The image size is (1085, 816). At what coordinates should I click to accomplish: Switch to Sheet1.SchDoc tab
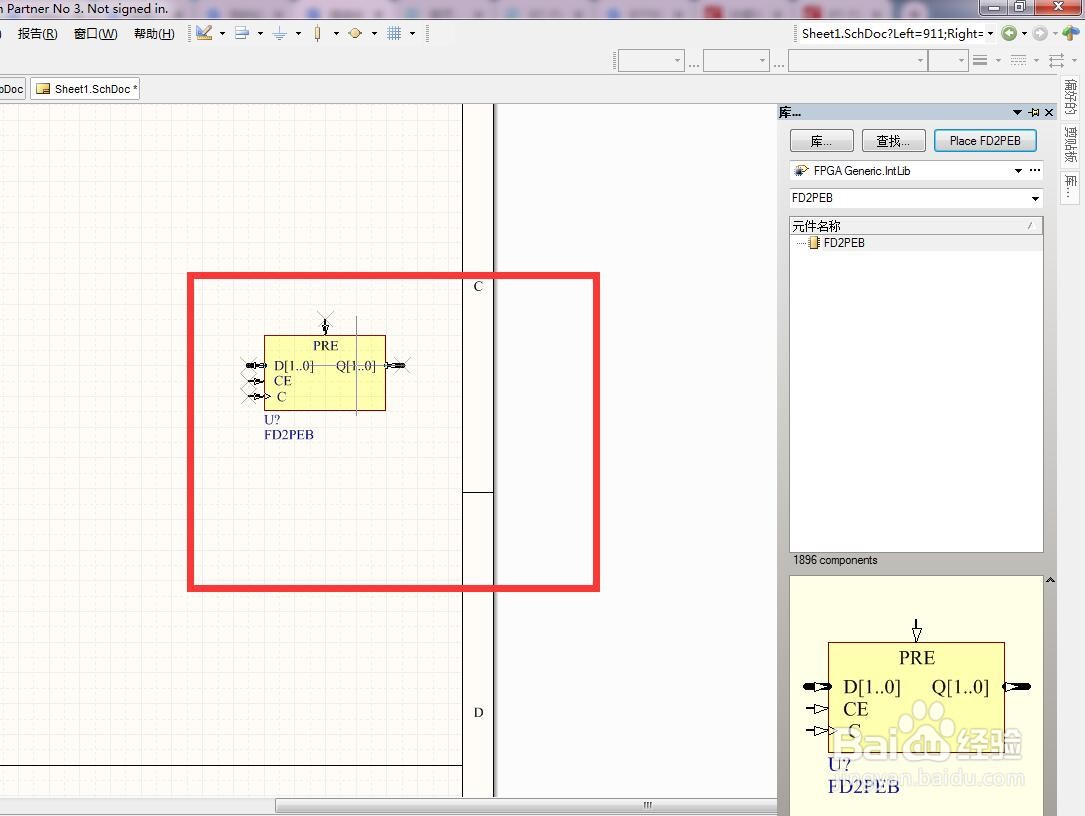[85, 89]
